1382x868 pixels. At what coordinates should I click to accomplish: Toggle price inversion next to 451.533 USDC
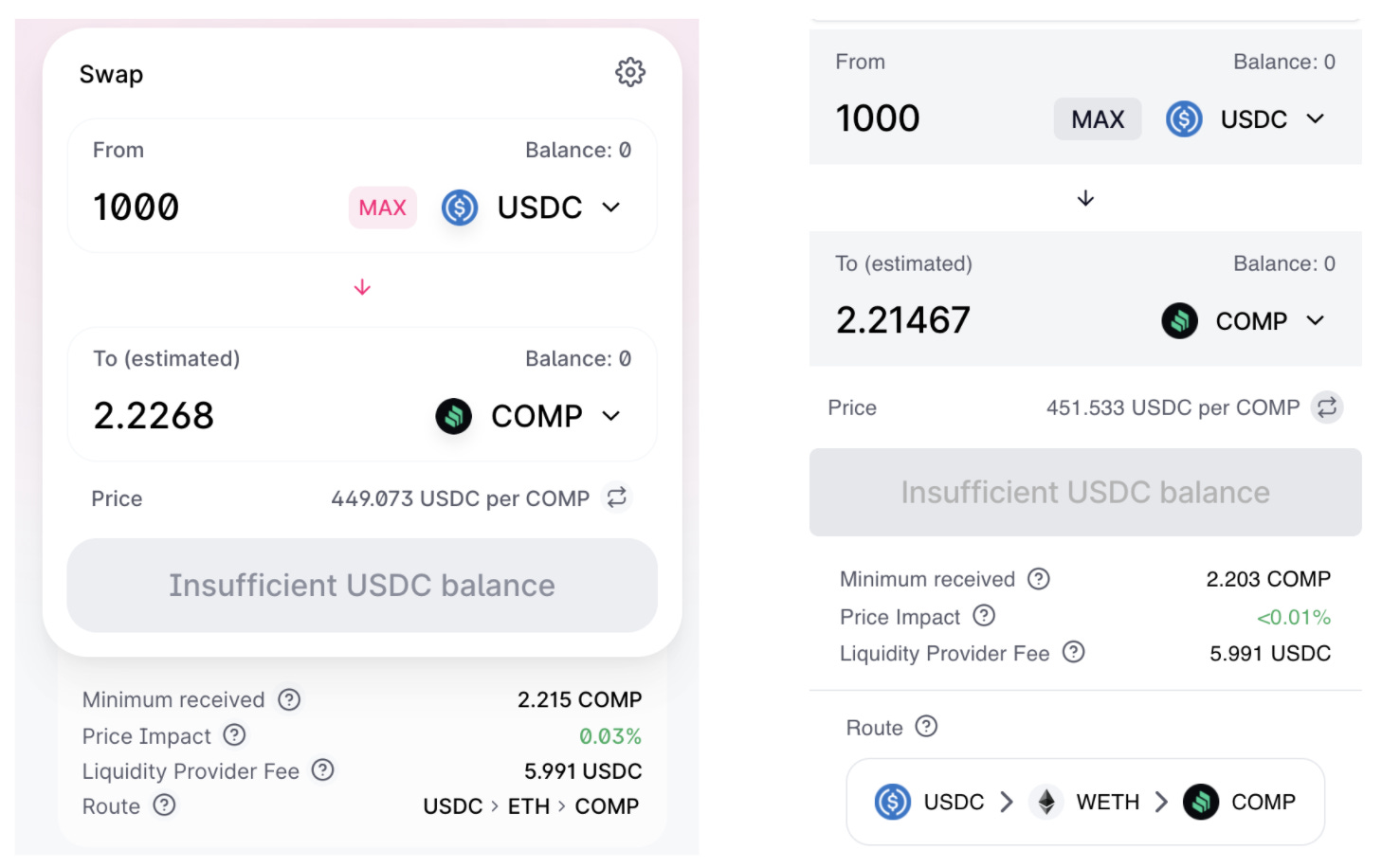[1327, 407]
